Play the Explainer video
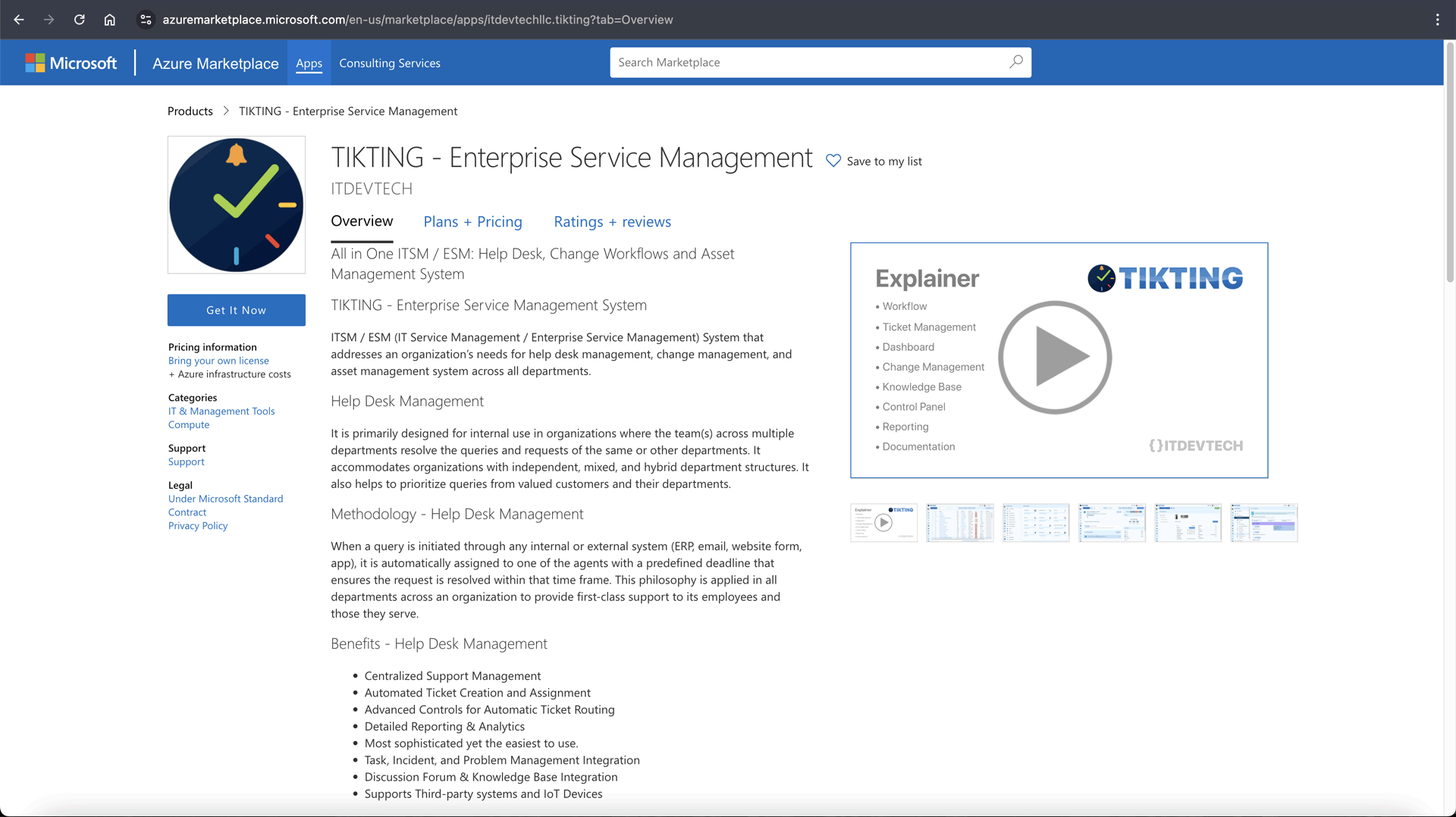This screenshot has width=1456, height=817. pyautogui.click(x=1054, y=358)
